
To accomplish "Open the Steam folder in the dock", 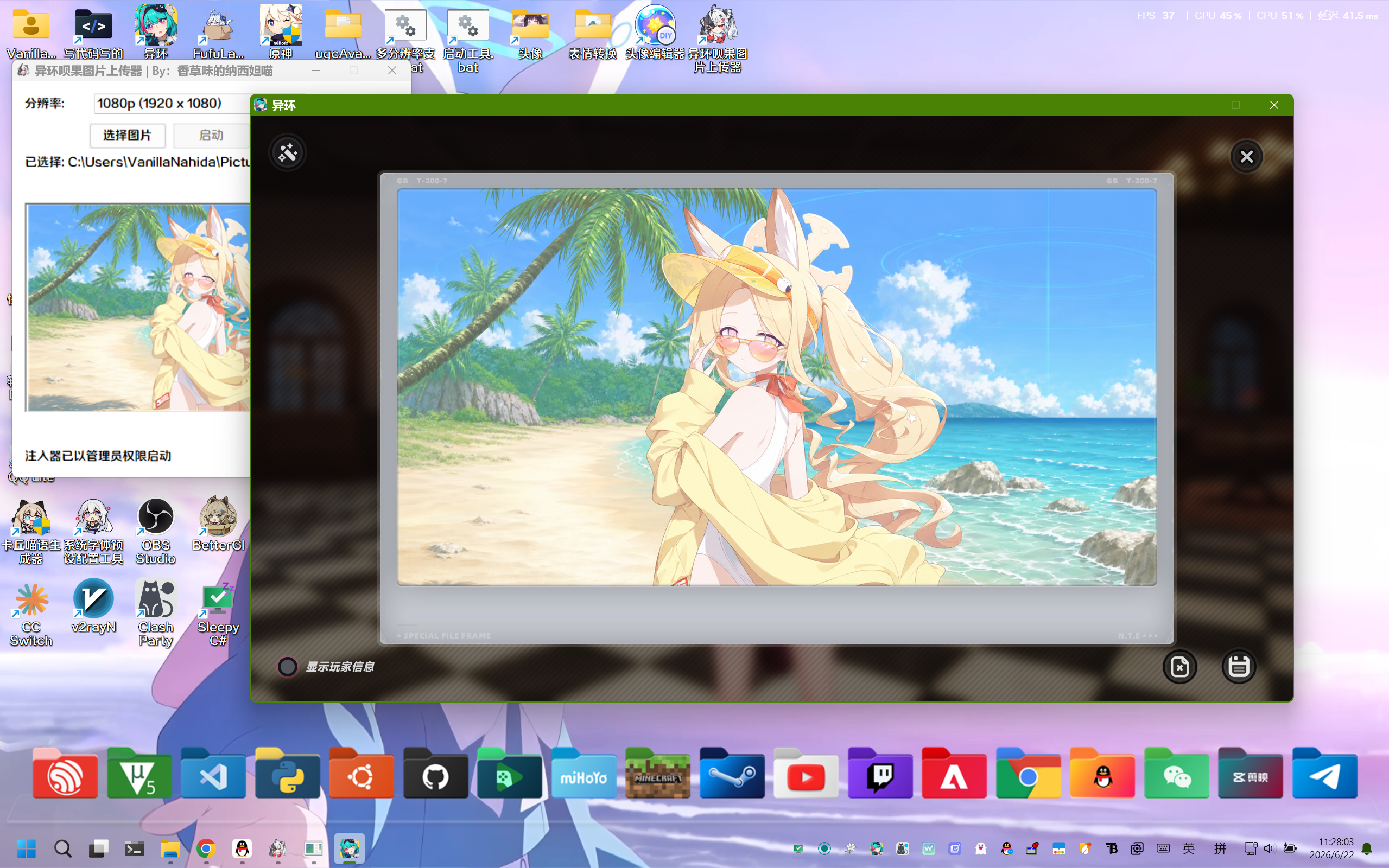I will [732, 773].
